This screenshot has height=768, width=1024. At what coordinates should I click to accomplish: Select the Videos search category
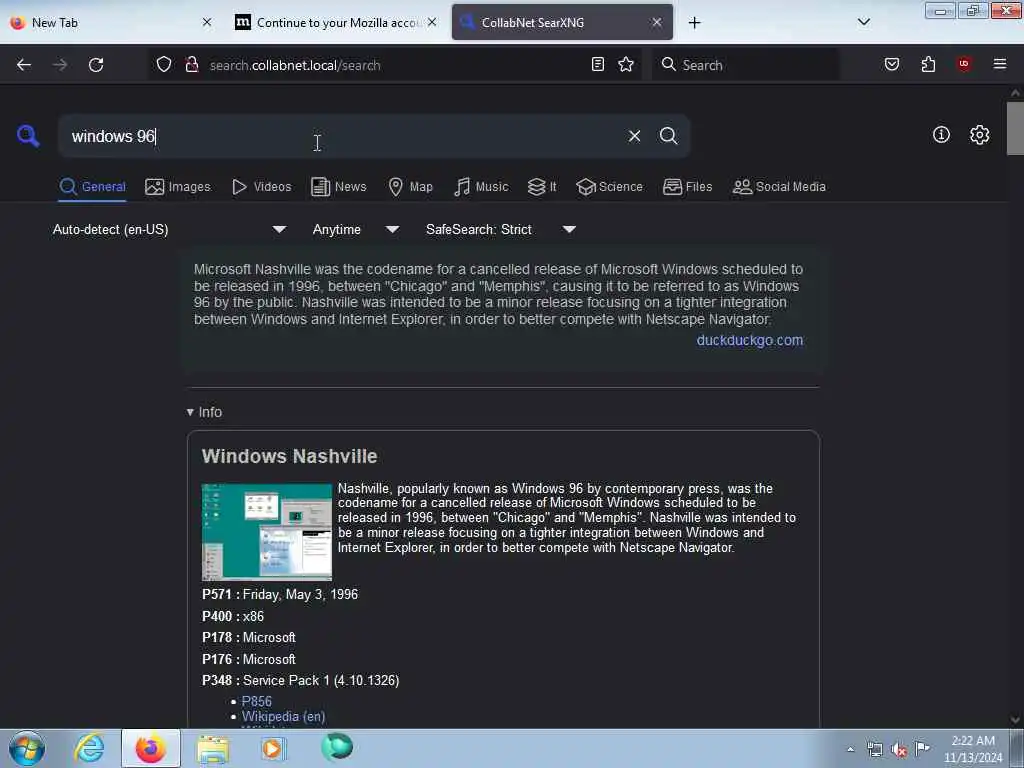click(x=261, y=187)
